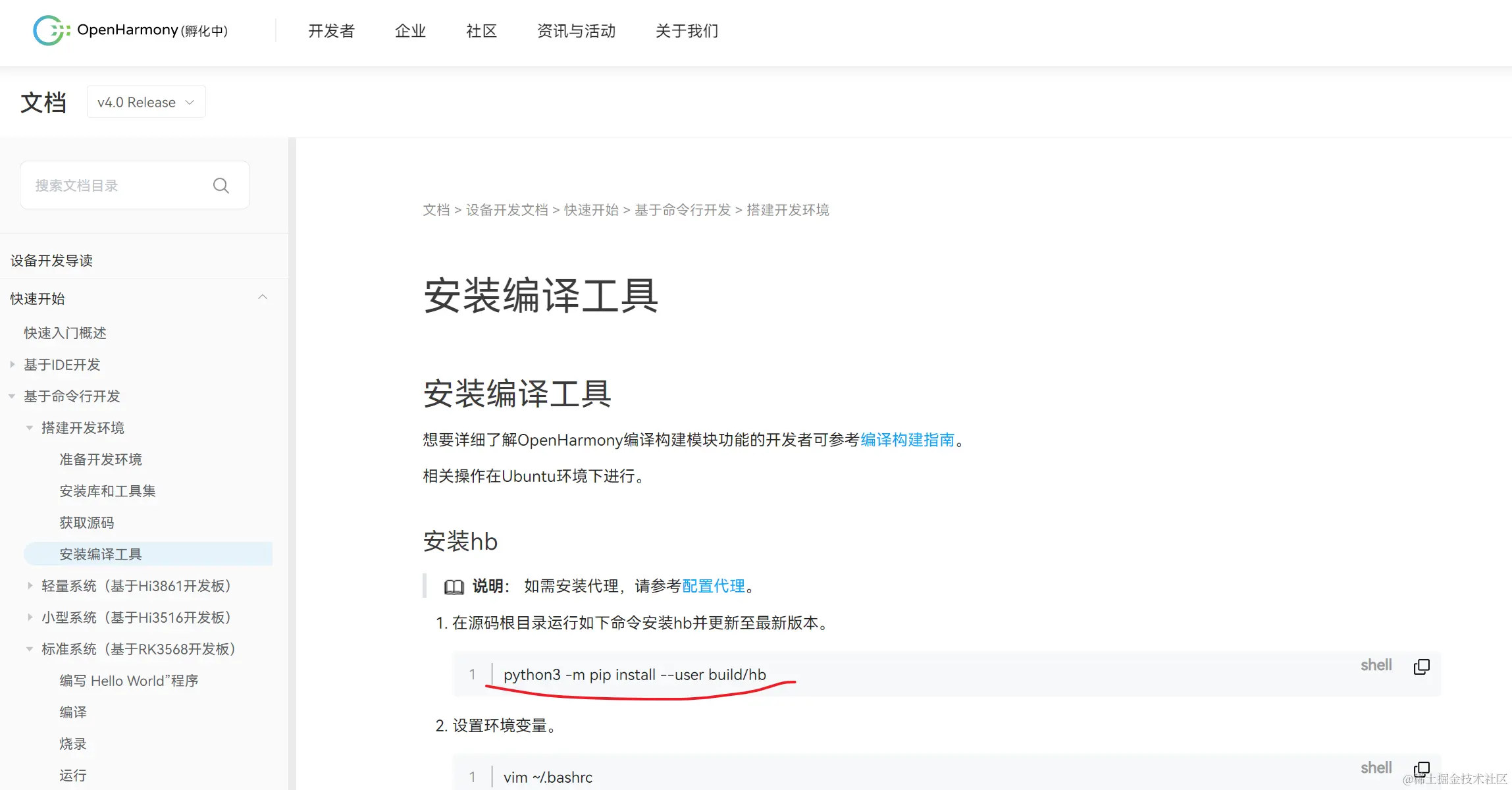Follow the 编译构建指南 hyperlink
1512x790 pixels.
tap(907, 440)
